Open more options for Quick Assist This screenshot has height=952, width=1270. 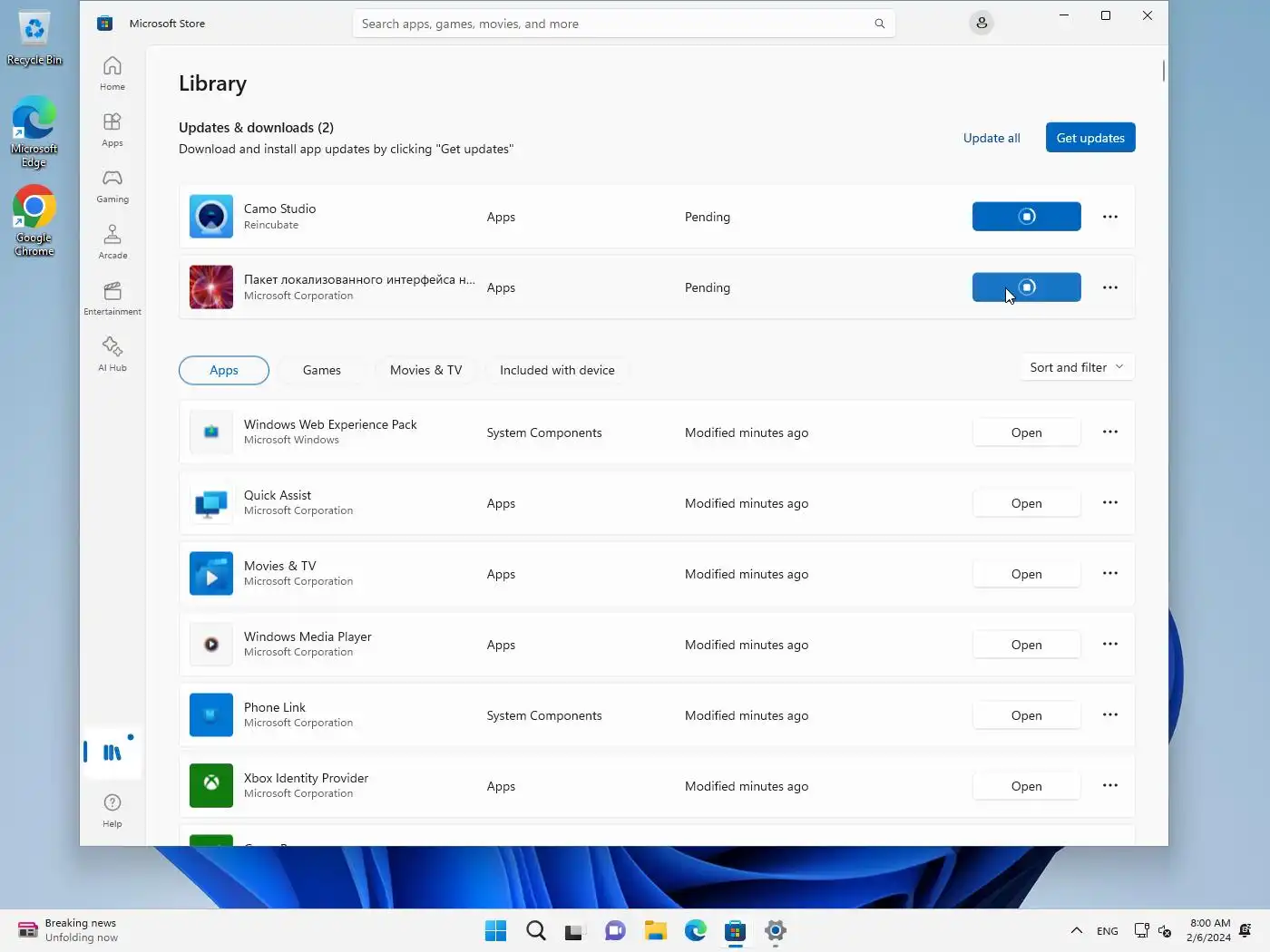[1110, 503]
